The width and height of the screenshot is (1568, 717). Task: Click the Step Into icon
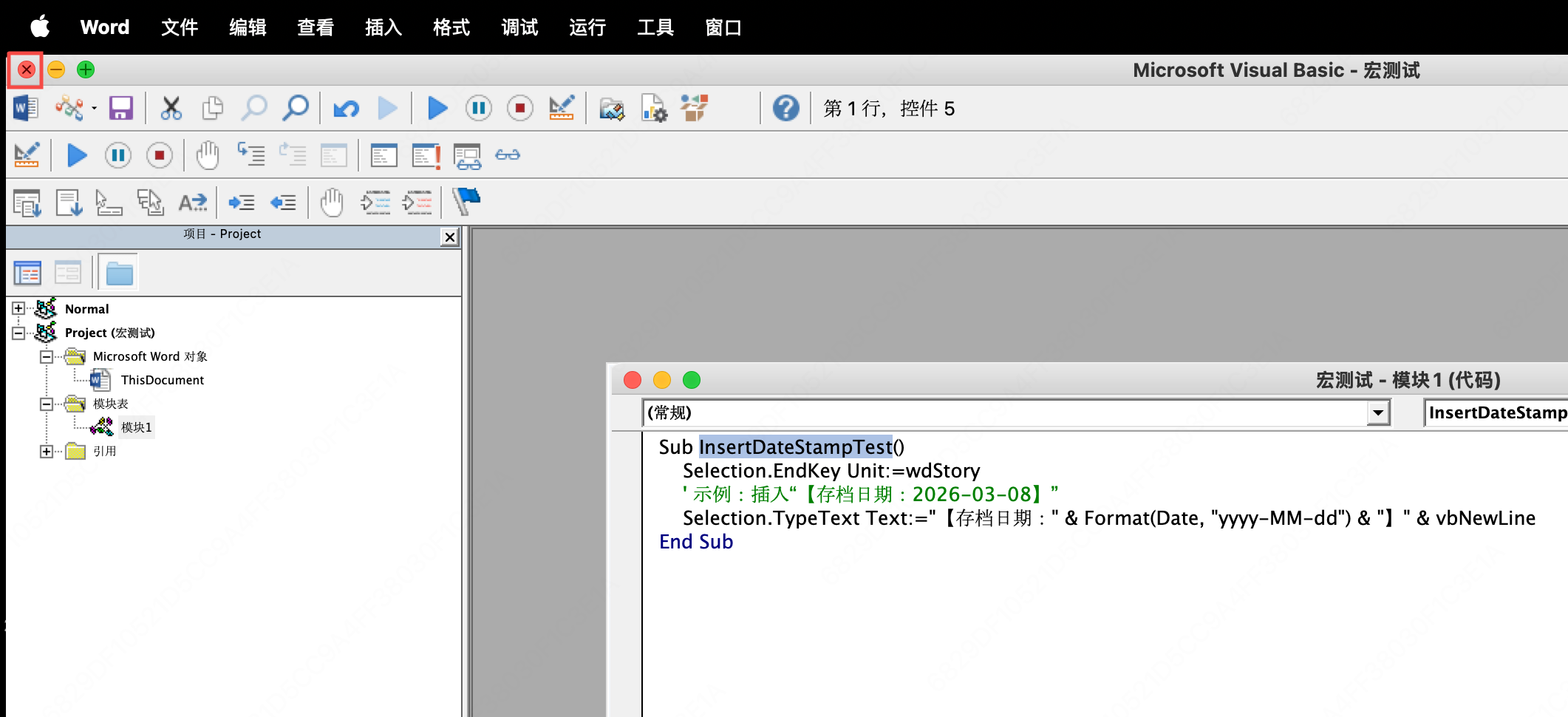[x=251, y=155]
